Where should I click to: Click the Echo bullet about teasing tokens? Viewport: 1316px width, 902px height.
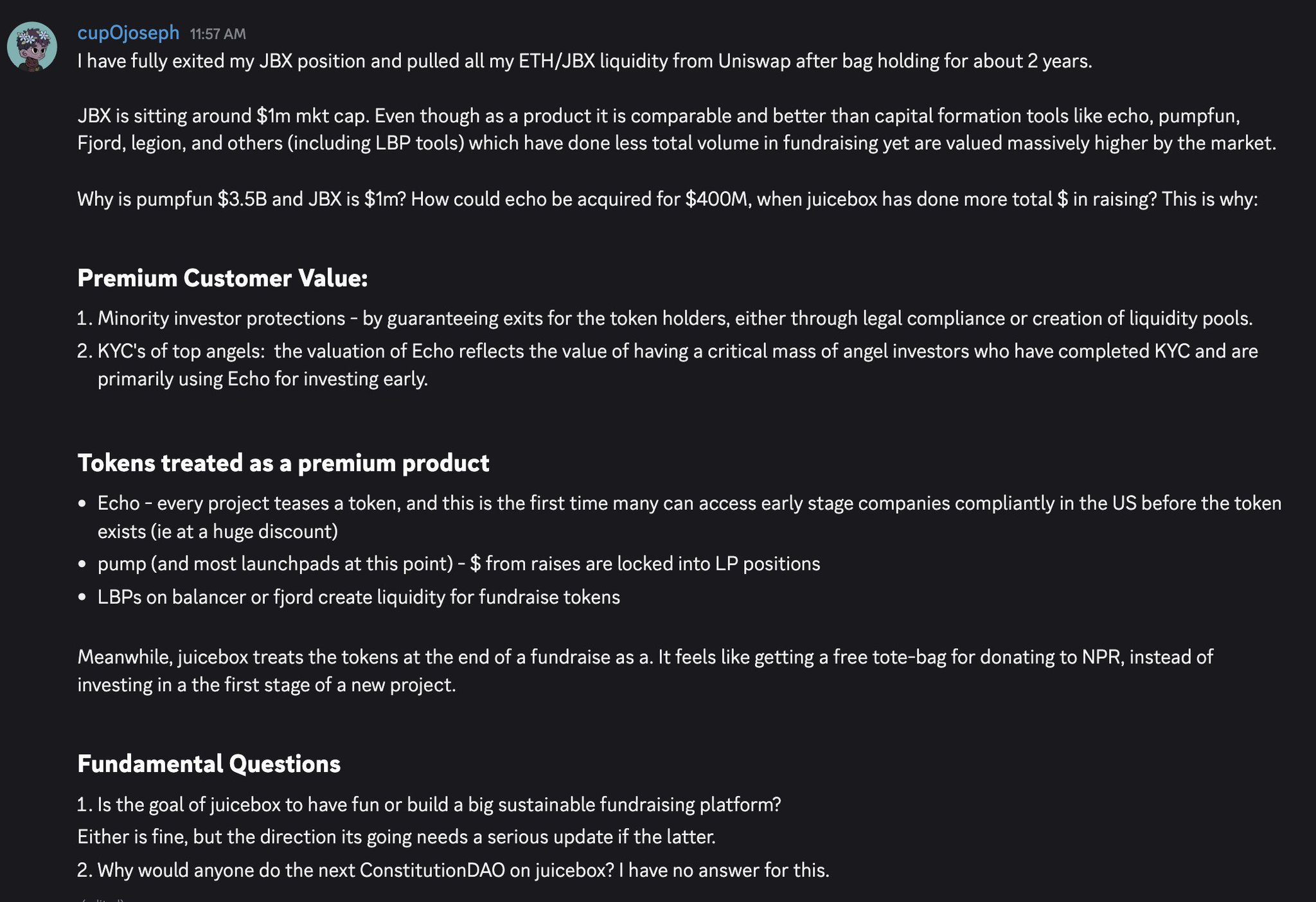689,517
